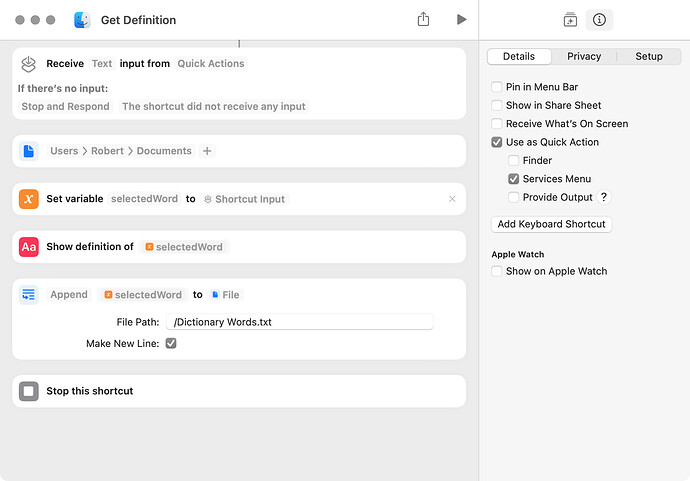The width and height of the screenshot is (690, 481).
Task: Change the Quick Actions input source token
Action: [211, 64]
